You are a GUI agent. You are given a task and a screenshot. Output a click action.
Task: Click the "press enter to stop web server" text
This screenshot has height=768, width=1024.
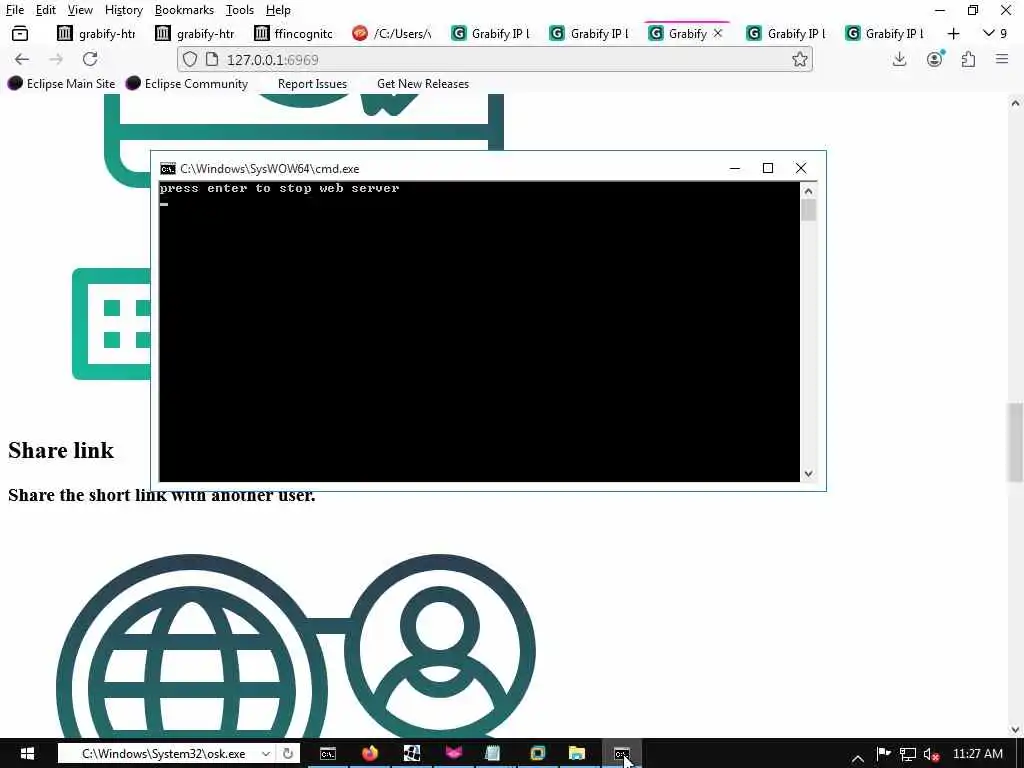click(279, 188)
